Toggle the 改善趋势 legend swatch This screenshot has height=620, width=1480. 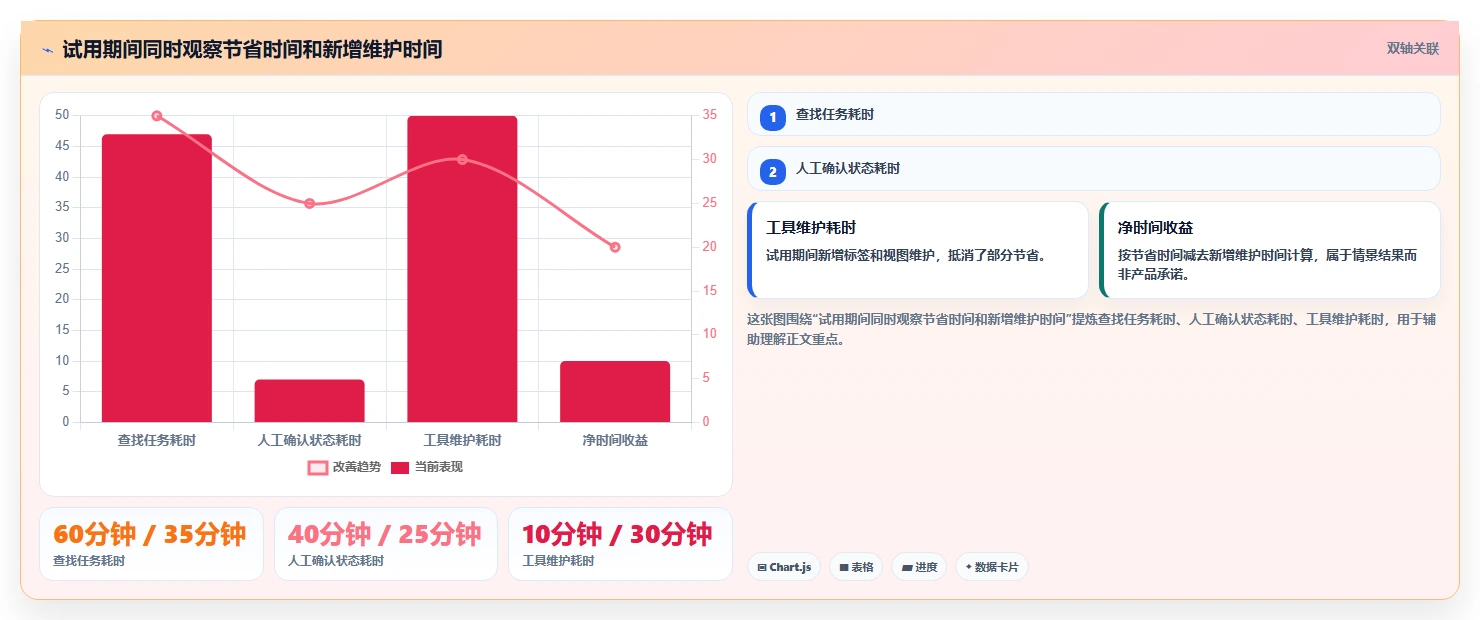(318, 467)
